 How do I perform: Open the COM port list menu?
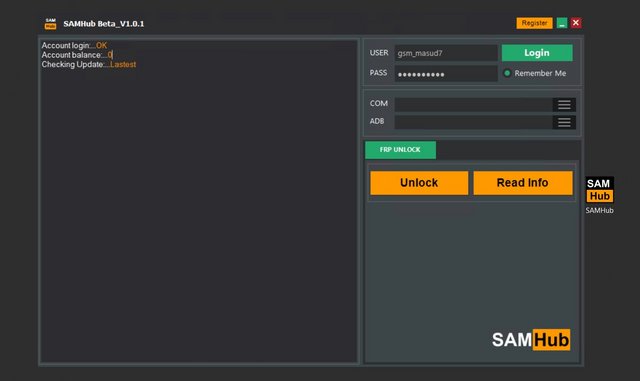pyautogui.click(x=564, y=105)
